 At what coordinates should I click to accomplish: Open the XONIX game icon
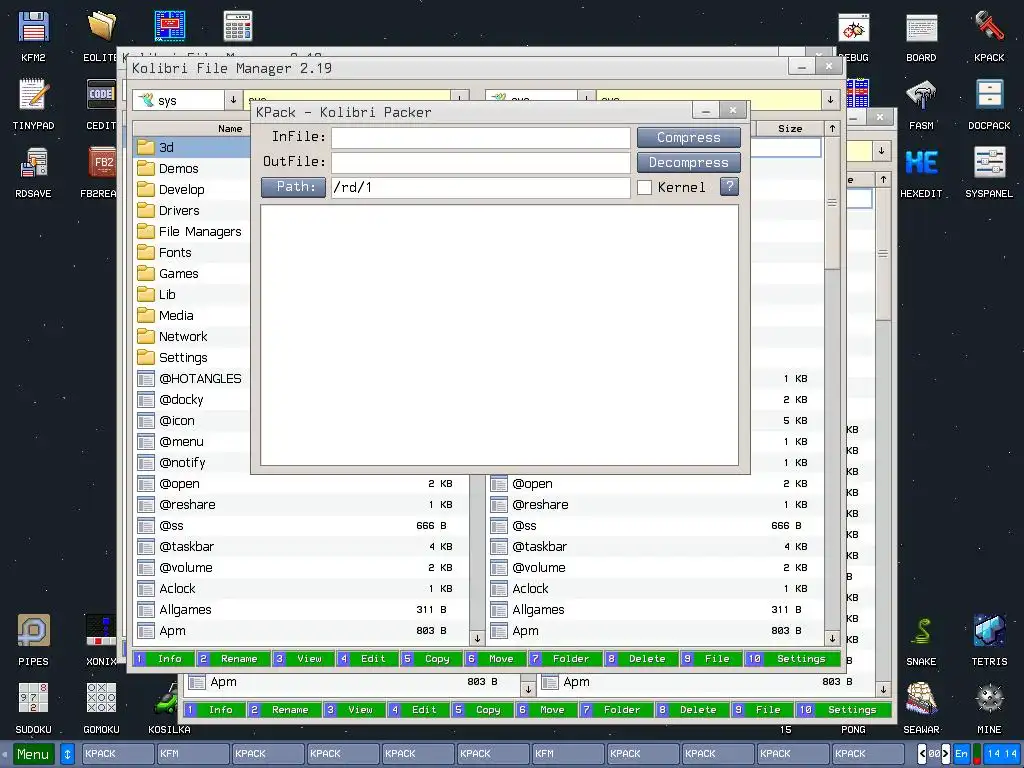(x=101, y=640)
